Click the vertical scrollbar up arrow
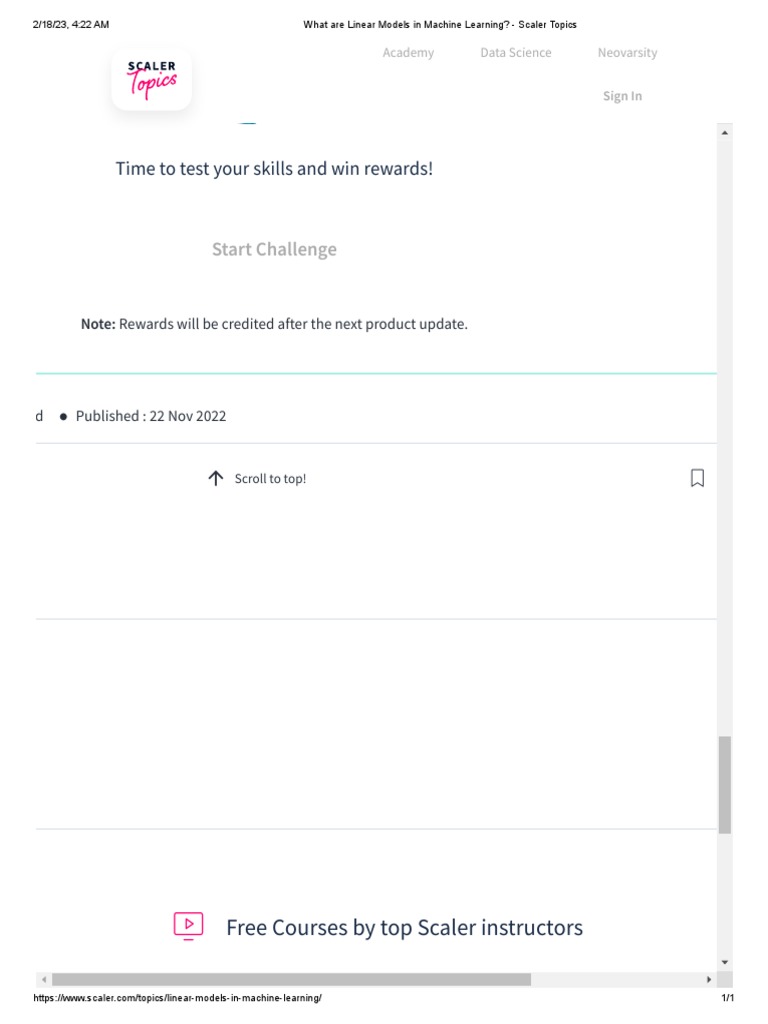The width and height of the screenshot is (768, 1024). point(725,133)
